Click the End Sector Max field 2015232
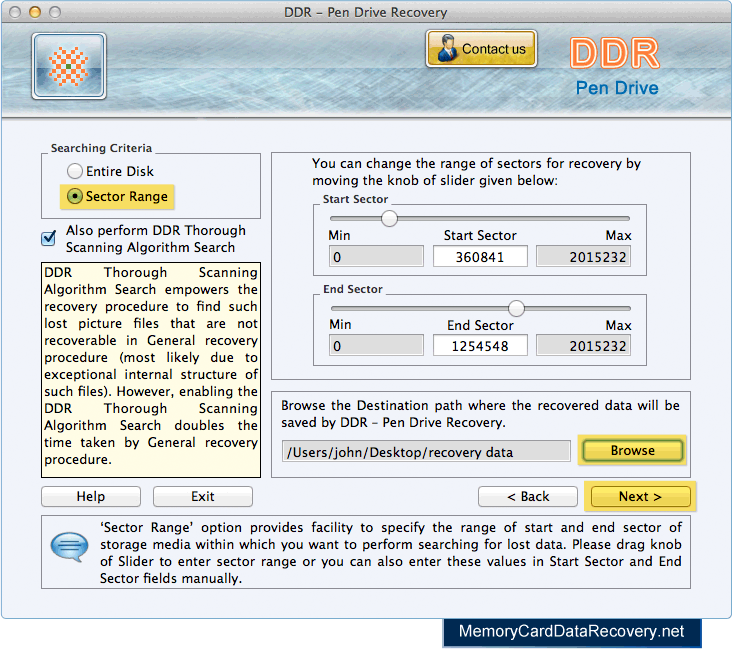 click(584, 346)
